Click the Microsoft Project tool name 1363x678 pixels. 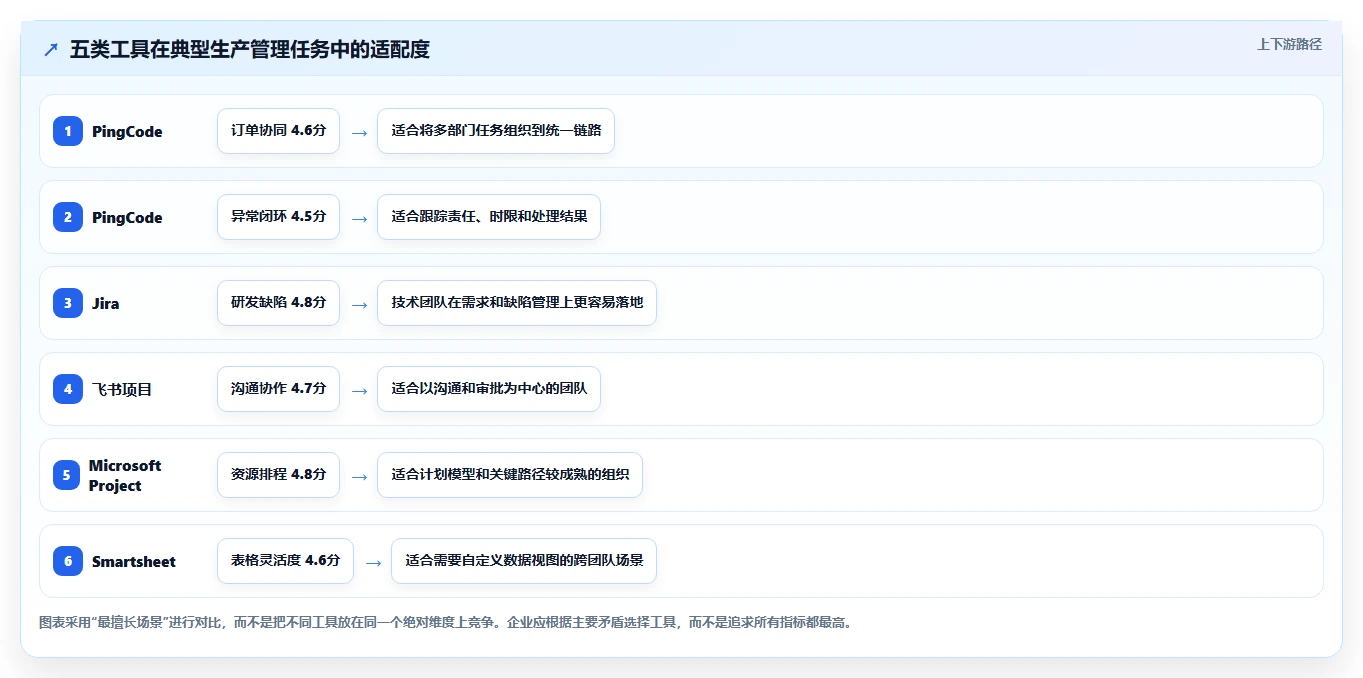tap(125, 475)
